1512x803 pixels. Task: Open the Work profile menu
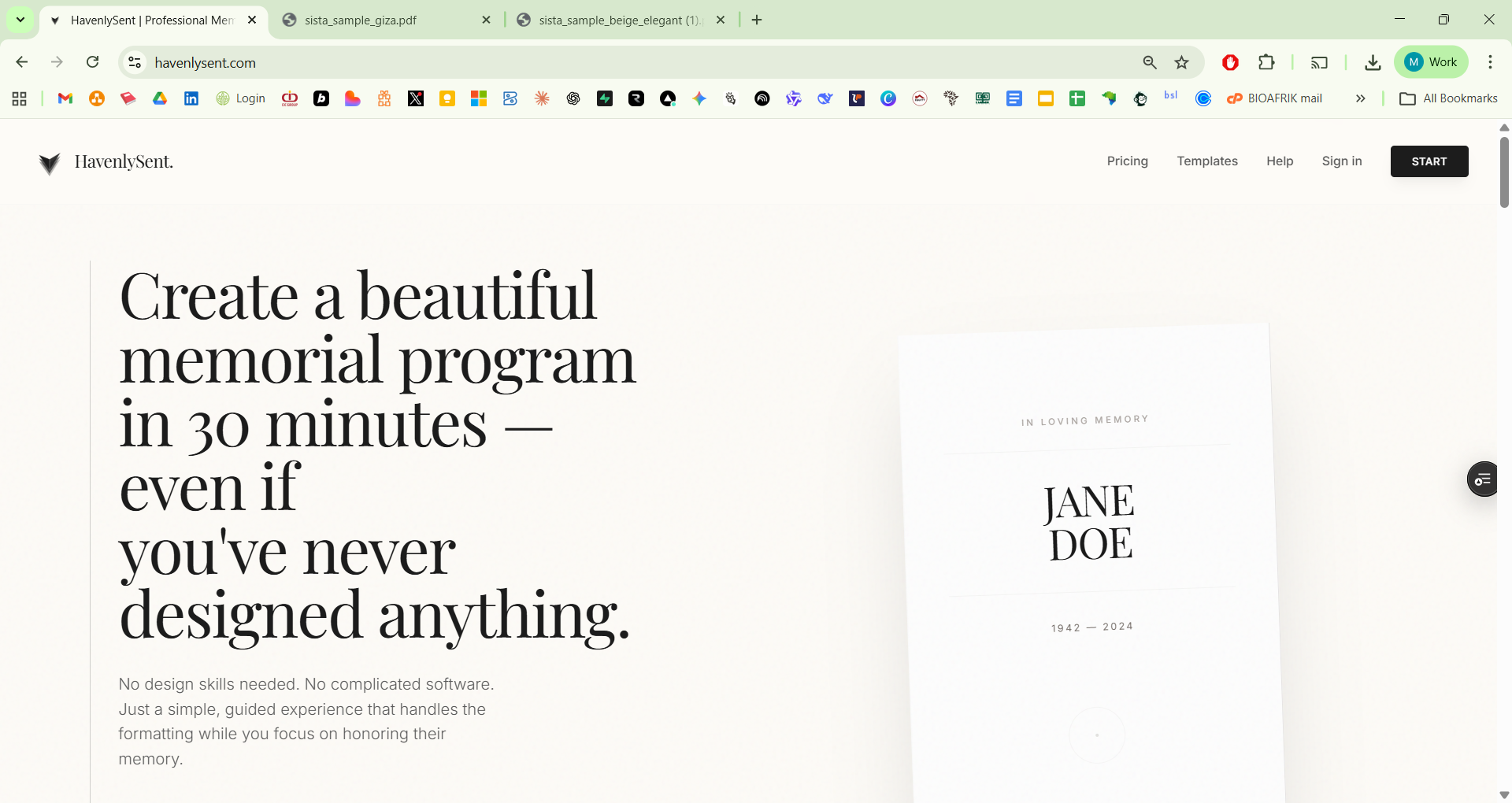(1432, 62)
